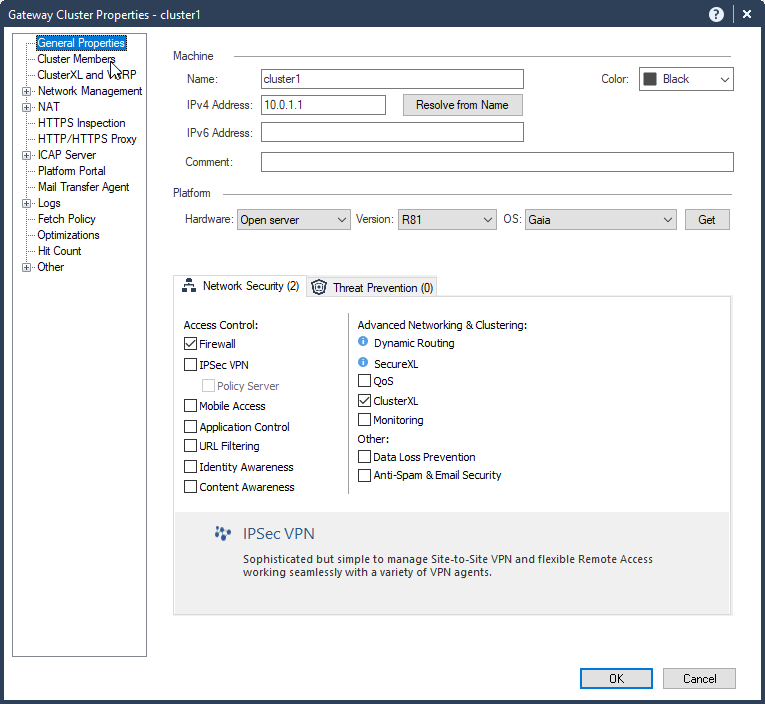This screenshot has height=704, width=765.
Task: Switch to the Threat Prevention tab
Action: click(372, 287)
